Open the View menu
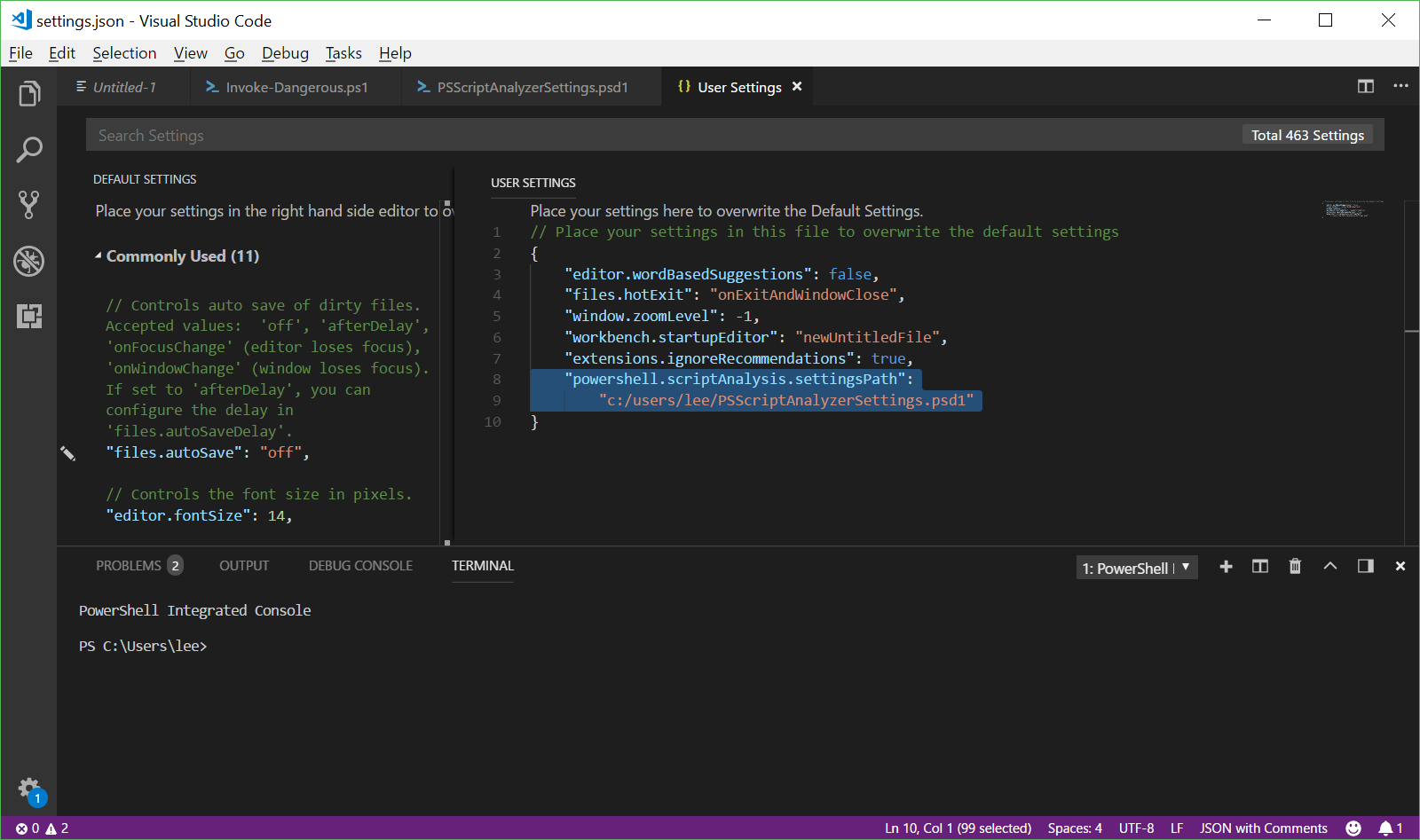 click(x=191, y=53)
